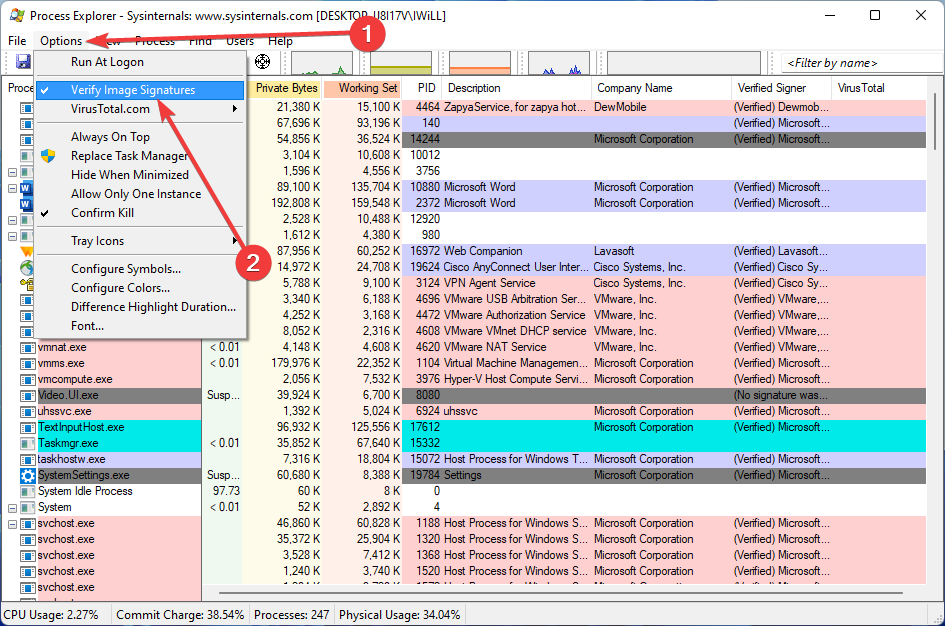Click the physical memory orange graph
The image size is (945, 626).
click(x=480, y=63)
